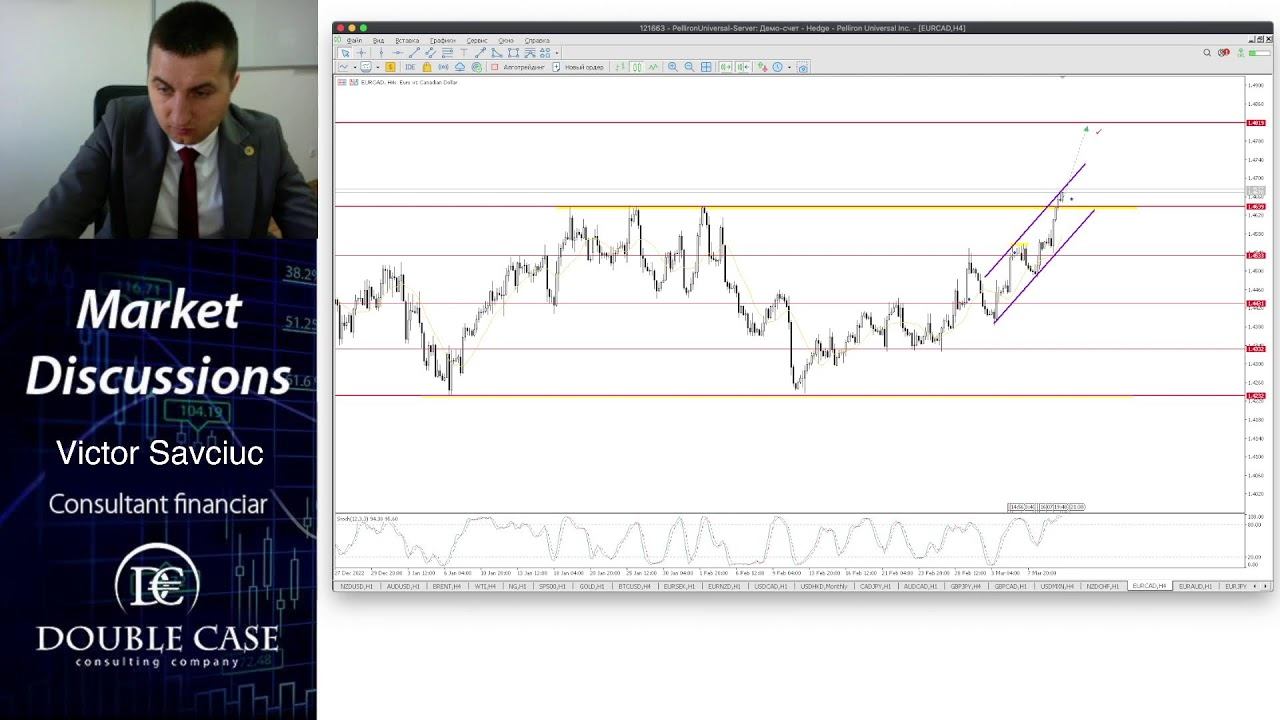Expand the chart type dropdown arrow

coord(354,67)
